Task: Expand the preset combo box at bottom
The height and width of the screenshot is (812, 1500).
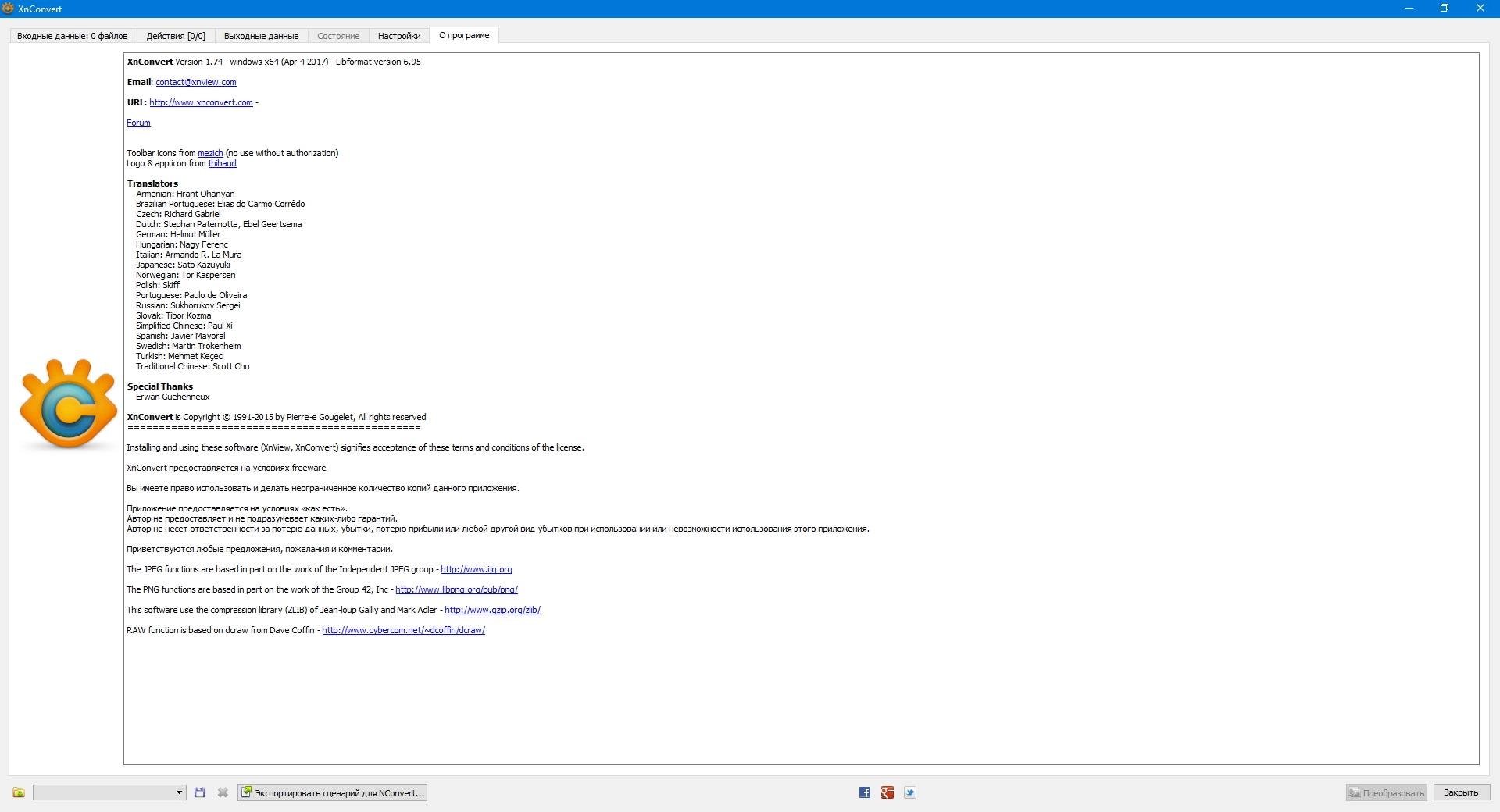Action: click(109, 792)
